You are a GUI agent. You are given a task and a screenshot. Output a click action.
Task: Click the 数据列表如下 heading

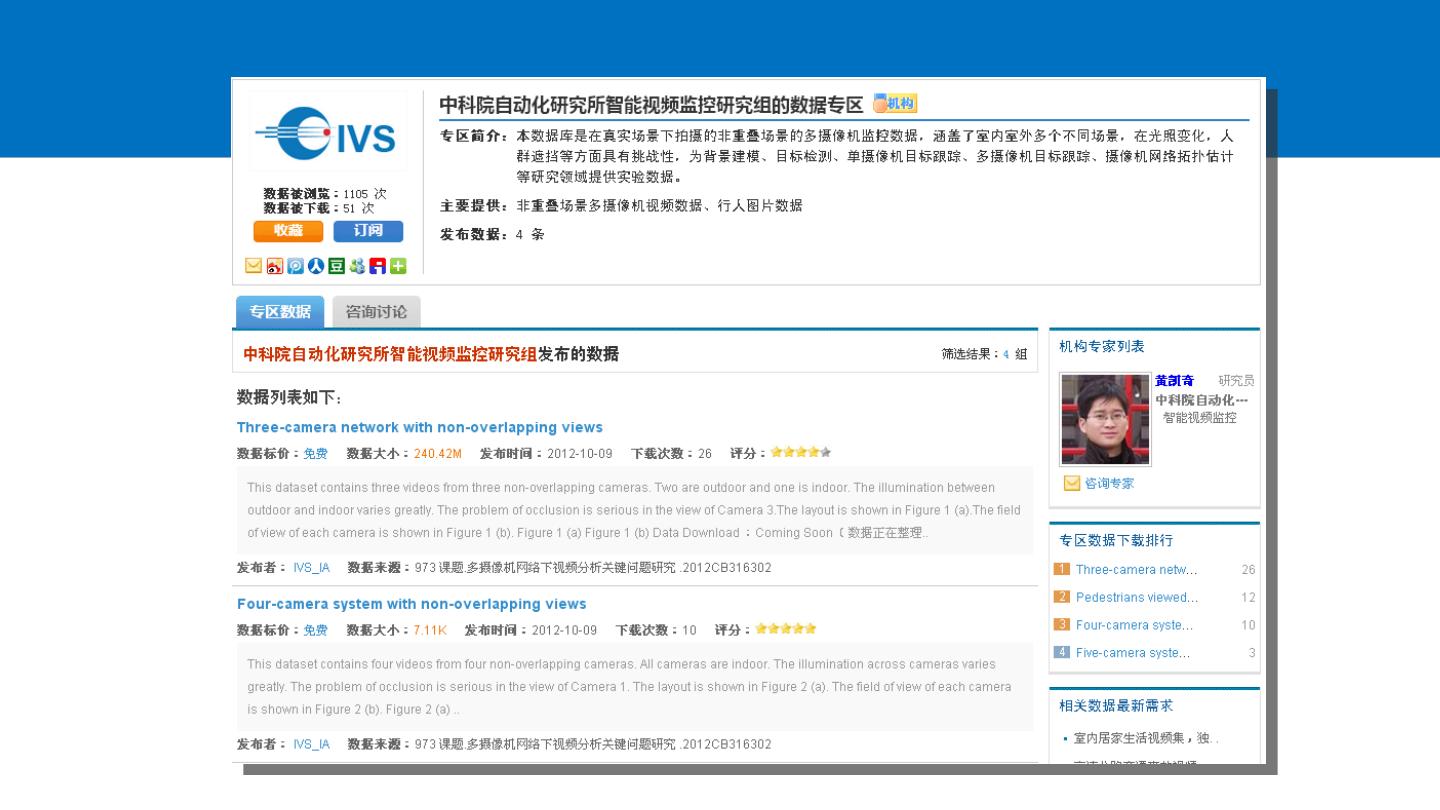point(289,398)
